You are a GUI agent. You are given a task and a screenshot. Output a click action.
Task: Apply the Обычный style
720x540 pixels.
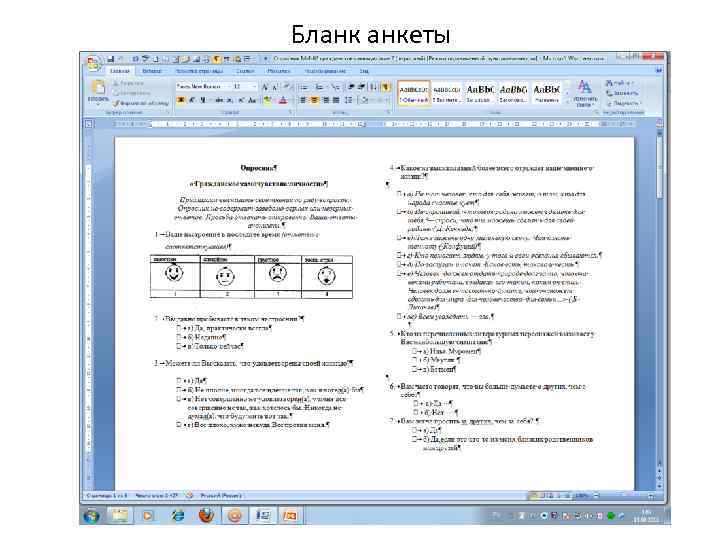[414, 93]
